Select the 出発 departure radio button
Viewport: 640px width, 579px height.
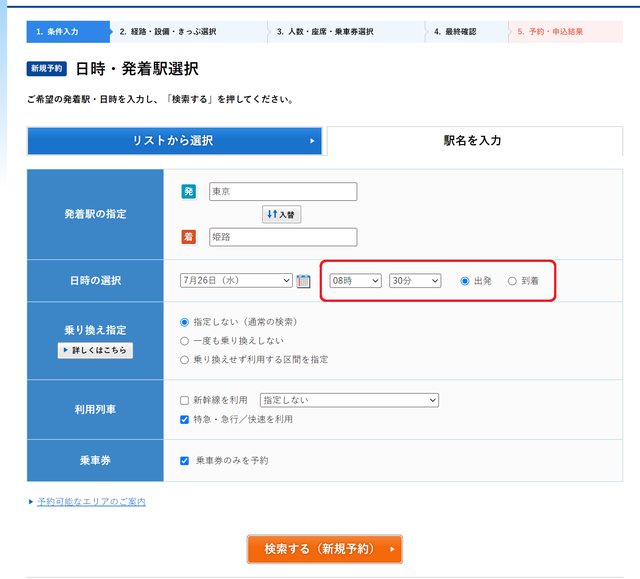point(465,281)
